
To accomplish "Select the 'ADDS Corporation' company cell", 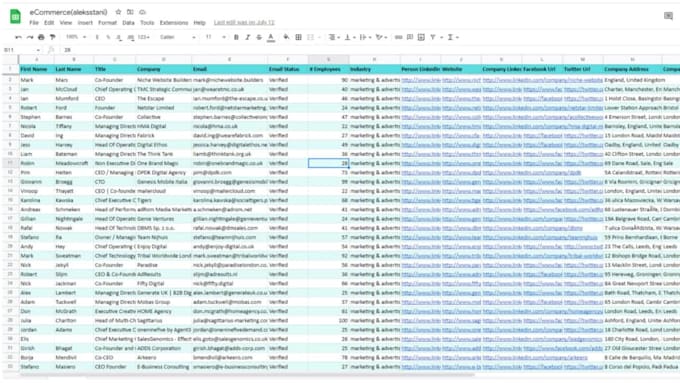I will [163, 348].
